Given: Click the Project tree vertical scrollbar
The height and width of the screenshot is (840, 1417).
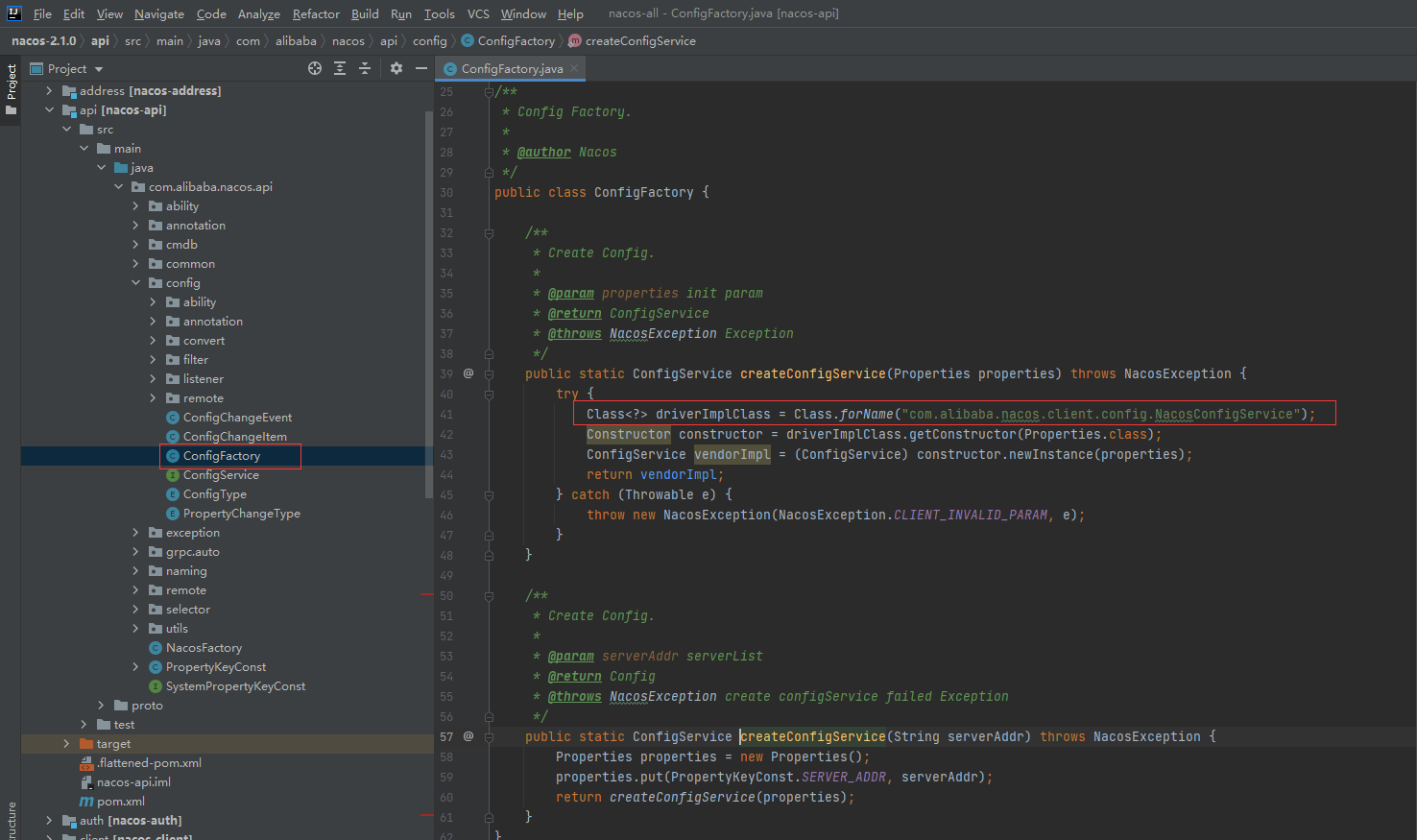Looking at the screenshot, I should coord(428,305).
